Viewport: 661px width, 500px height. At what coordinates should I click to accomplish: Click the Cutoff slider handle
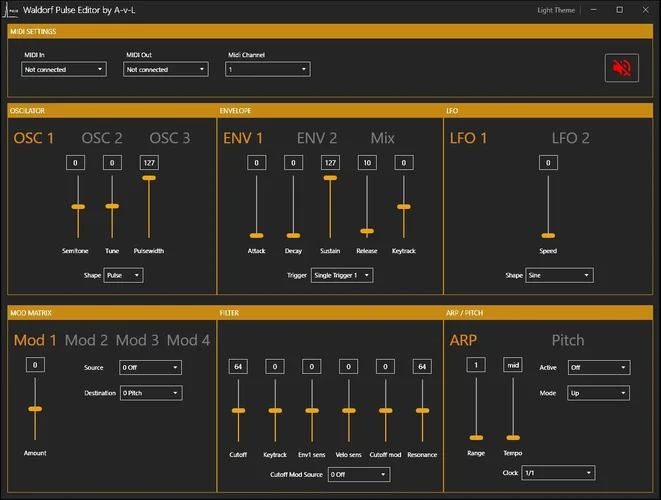tap(238, 411)
